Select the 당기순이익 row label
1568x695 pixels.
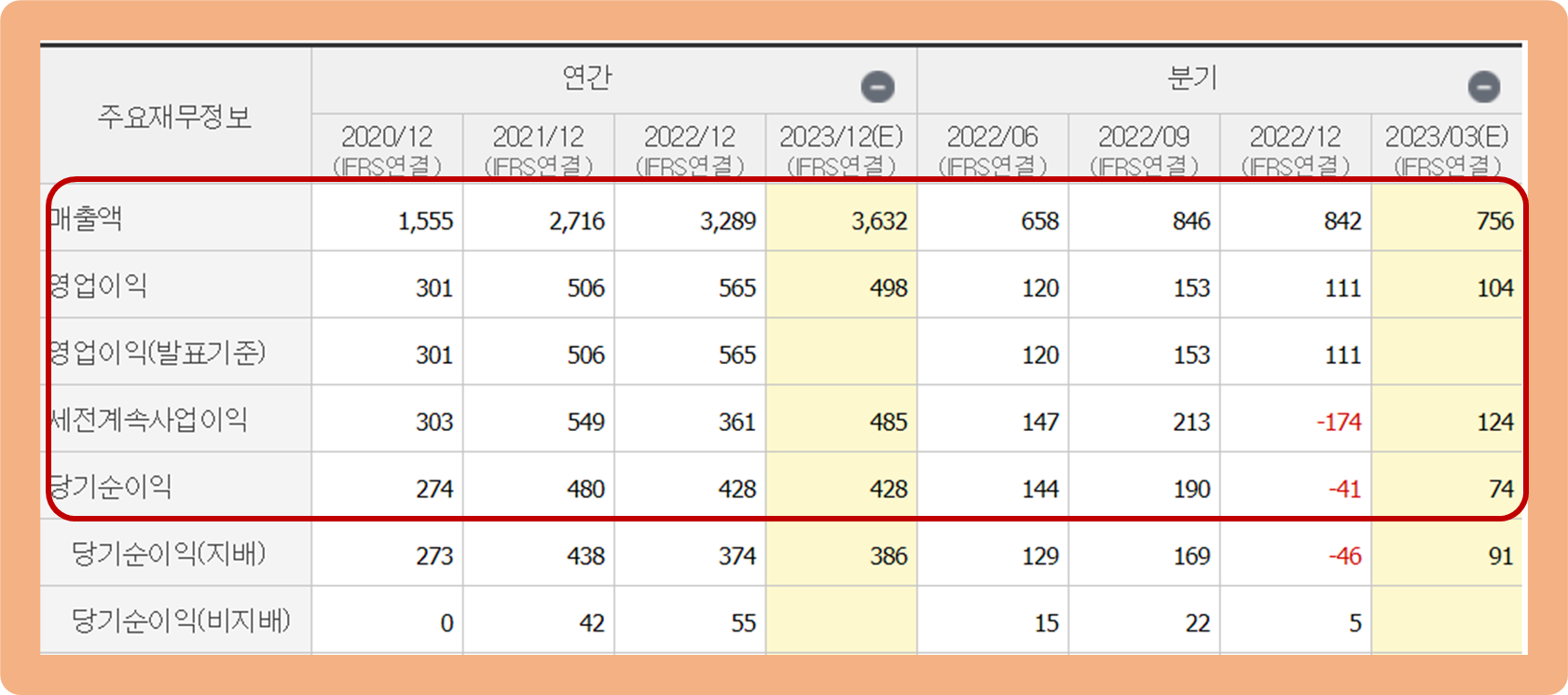(111, 488)
